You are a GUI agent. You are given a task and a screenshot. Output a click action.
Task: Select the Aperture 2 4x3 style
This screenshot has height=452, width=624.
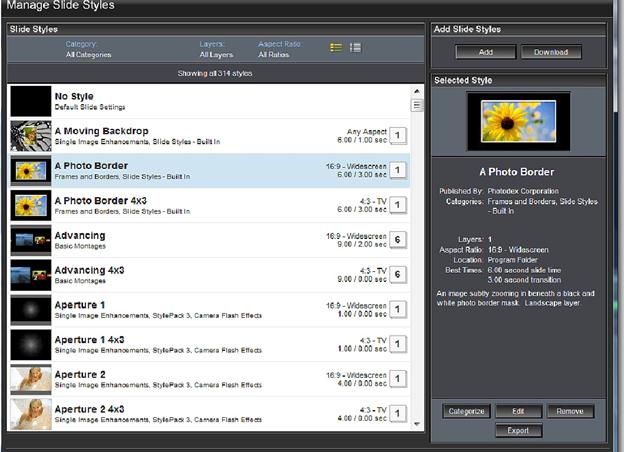tap(200, 413)
